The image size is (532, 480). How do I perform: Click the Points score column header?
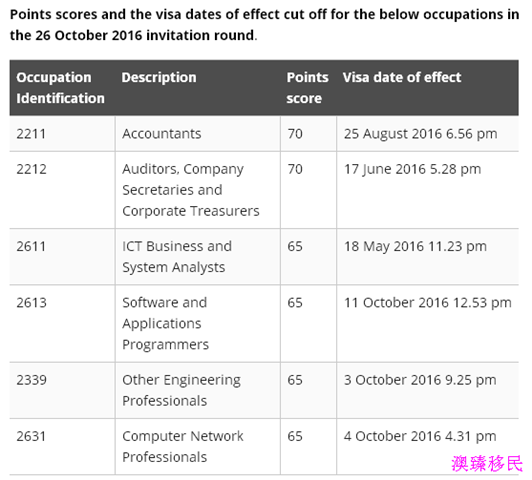pyautogui.click(x=307, y=88)
